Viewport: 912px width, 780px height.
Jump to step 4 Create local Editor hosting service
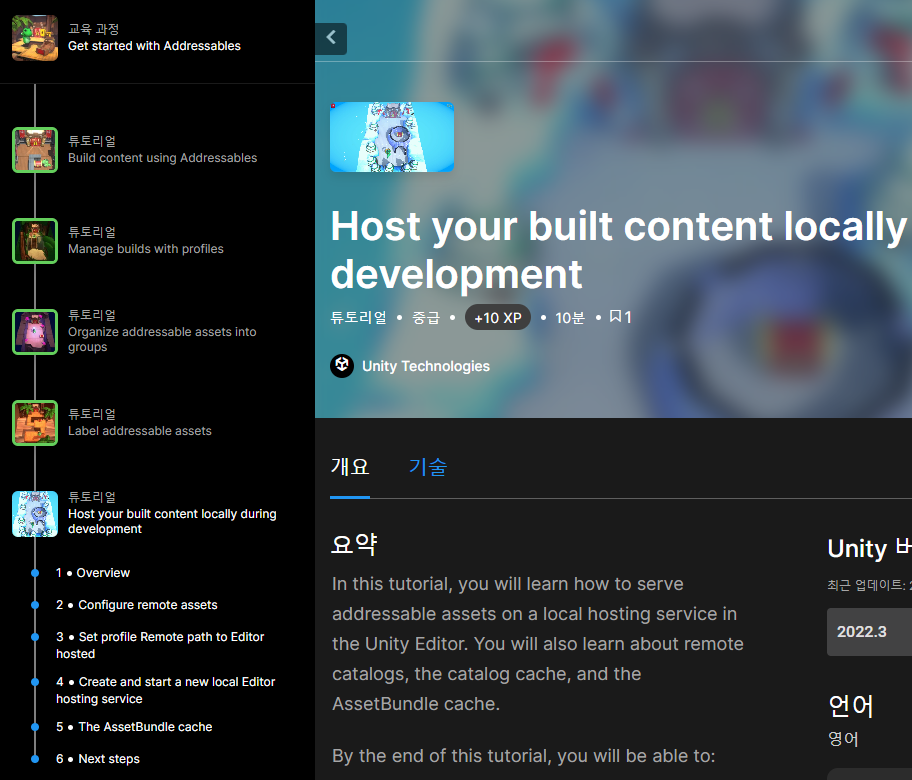(166, 690)
